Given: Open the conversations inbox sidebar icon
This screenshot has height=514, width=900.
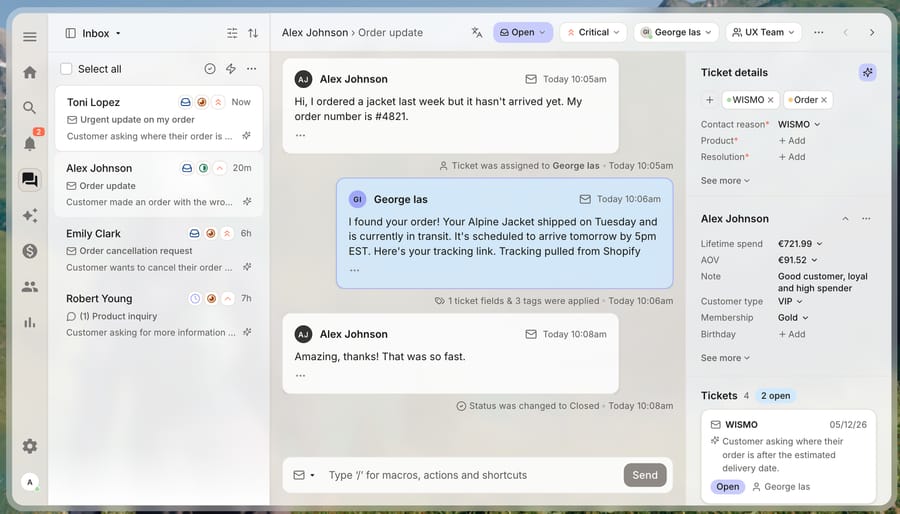Looking at the screenshot, I should point(30,180).
